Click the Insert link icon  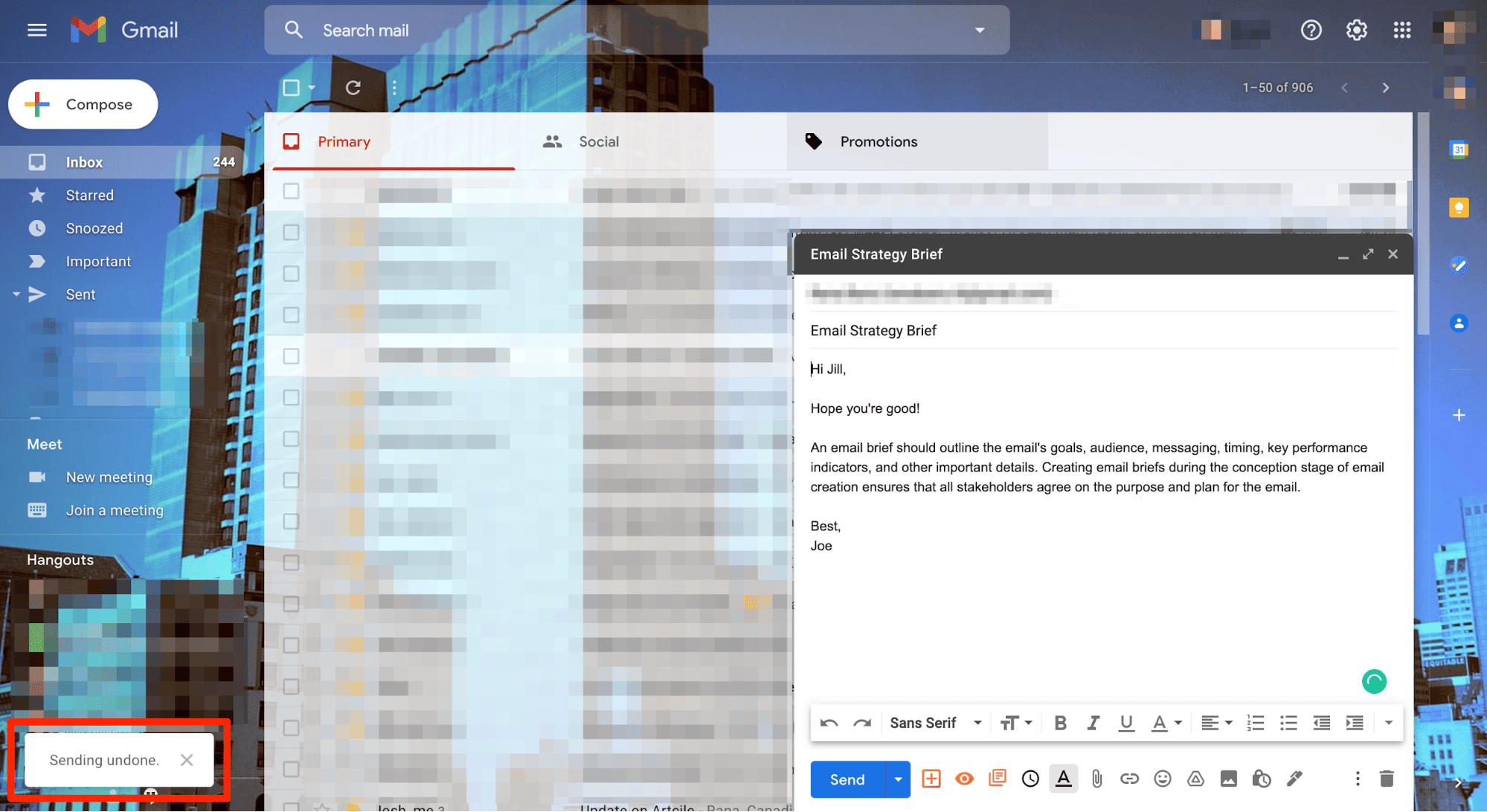(1128, 778)
